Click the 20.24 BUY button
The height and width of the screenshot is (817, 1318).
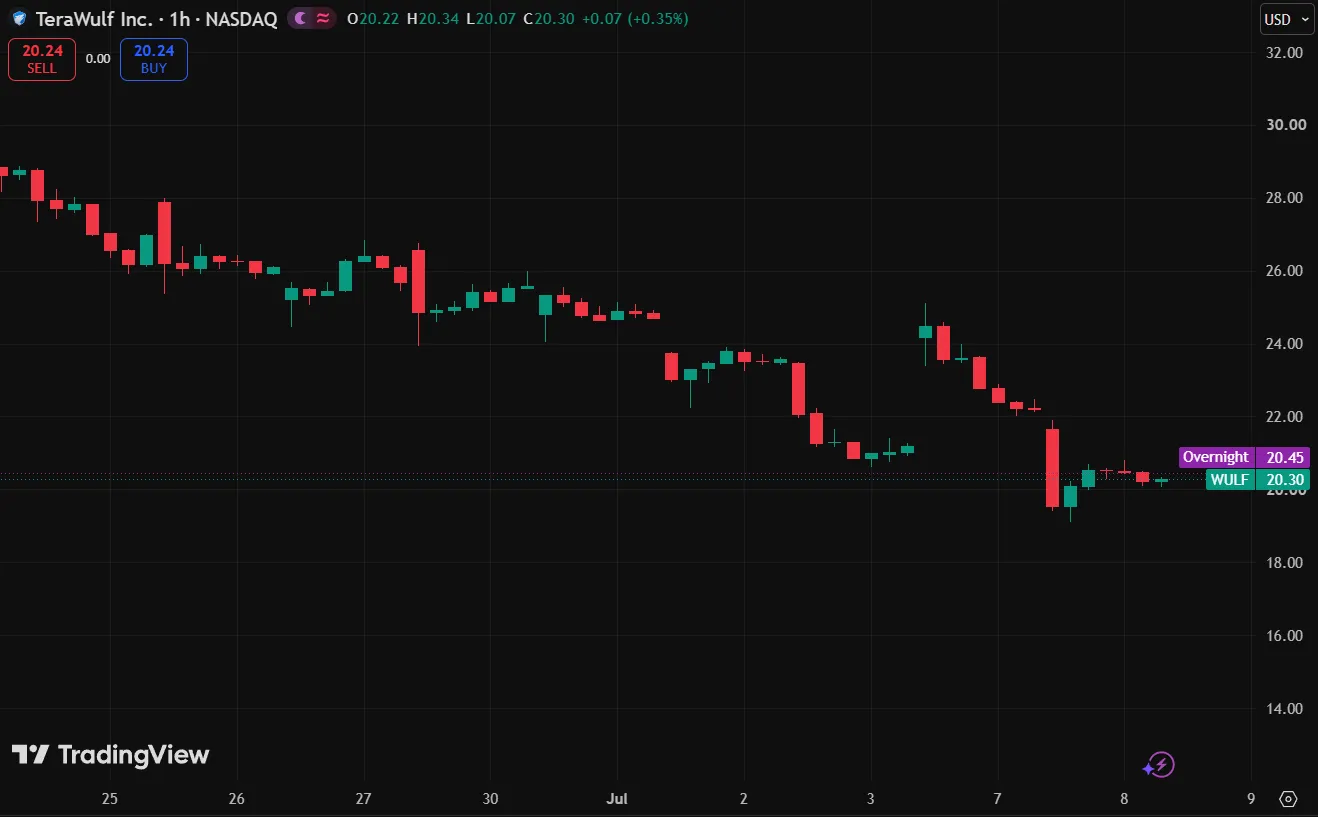(154, 59)
